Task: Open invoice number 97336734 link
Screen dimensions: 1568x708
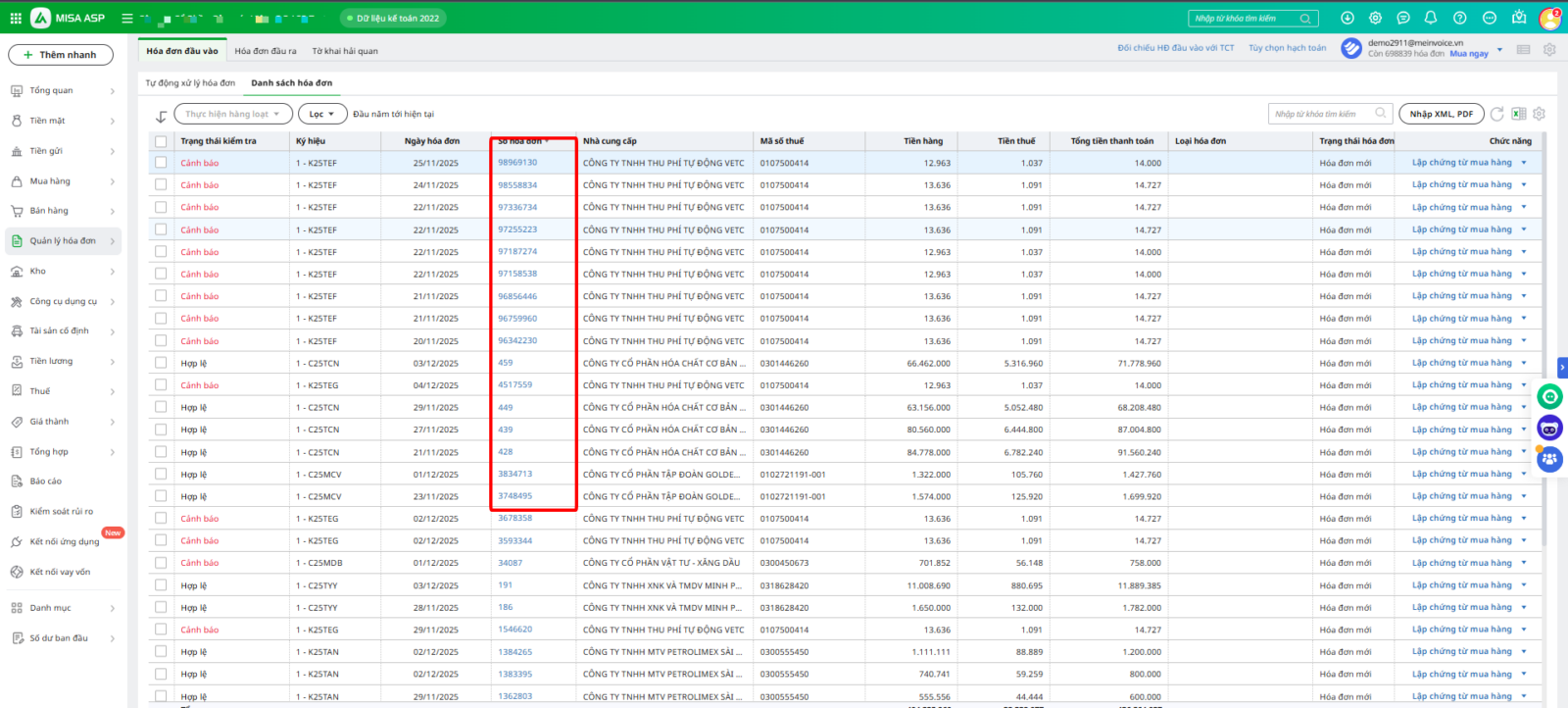Action: tap(517, 207)
